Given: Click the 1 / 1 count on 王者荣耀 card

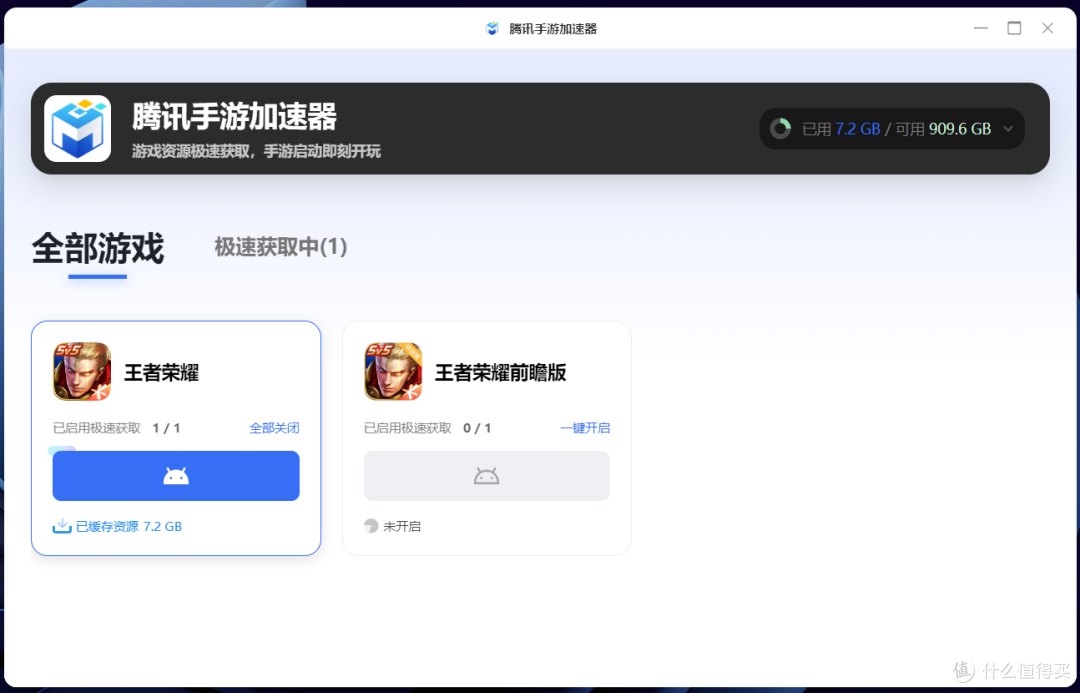Looking at the screenshot, I should click(166, 428).
